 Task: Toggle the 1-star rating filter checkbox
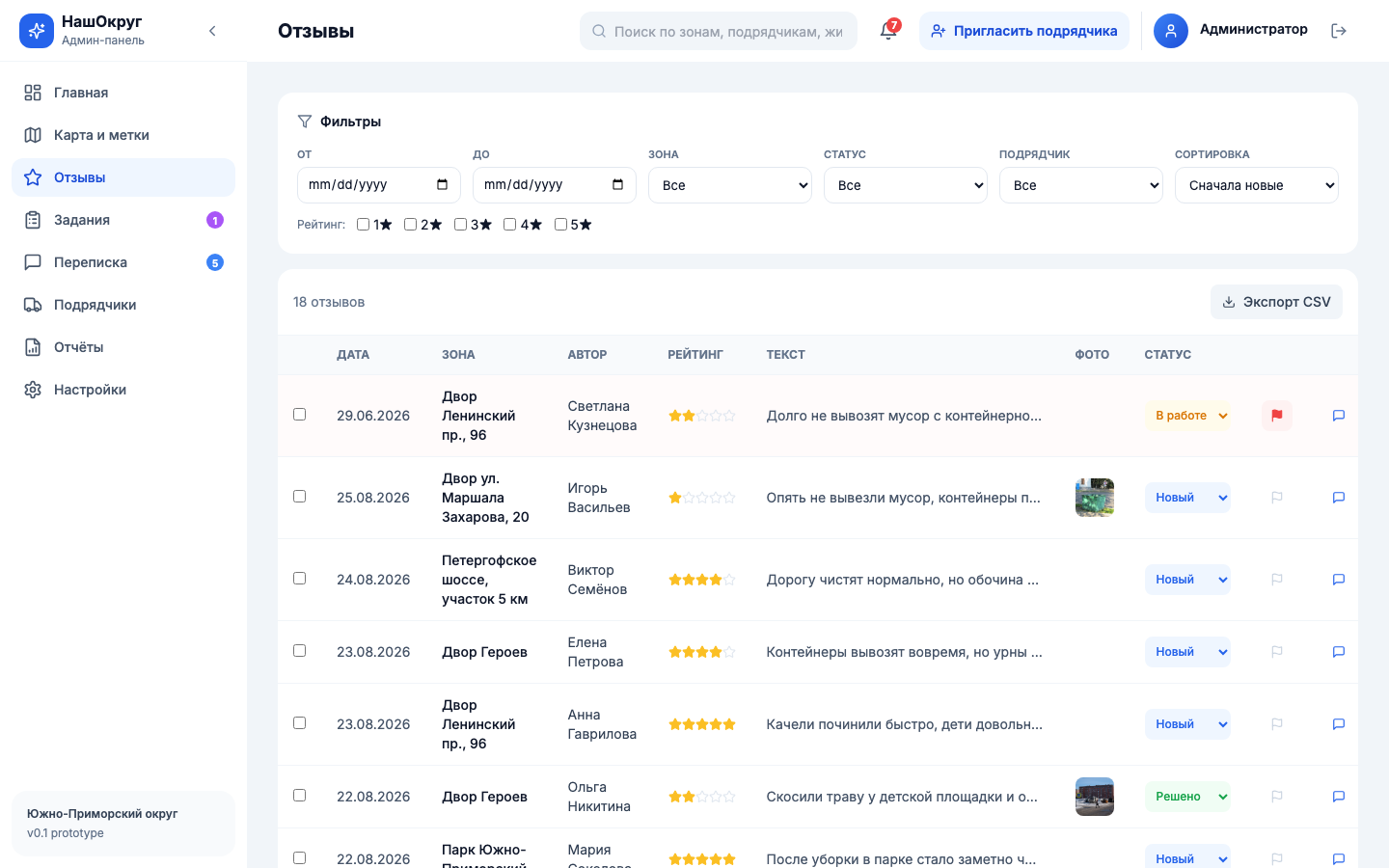[x=364, y=225]
